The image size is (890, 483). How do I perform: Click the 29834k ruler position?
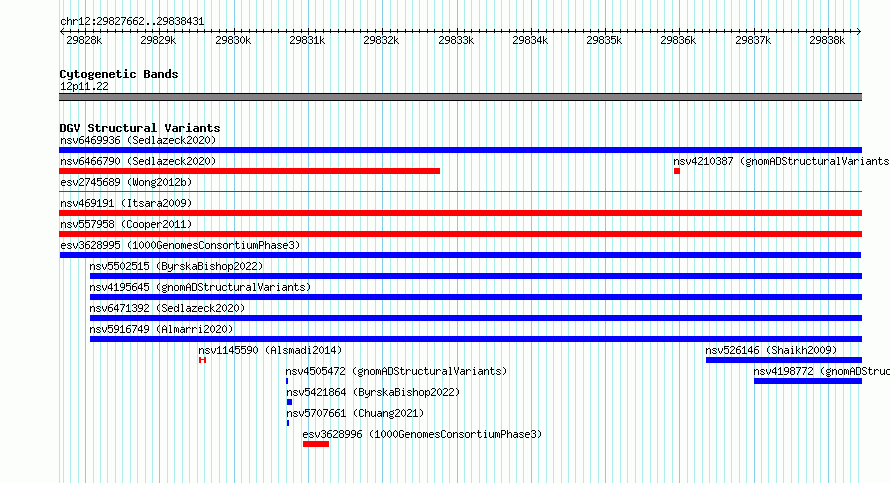point(530,40)
